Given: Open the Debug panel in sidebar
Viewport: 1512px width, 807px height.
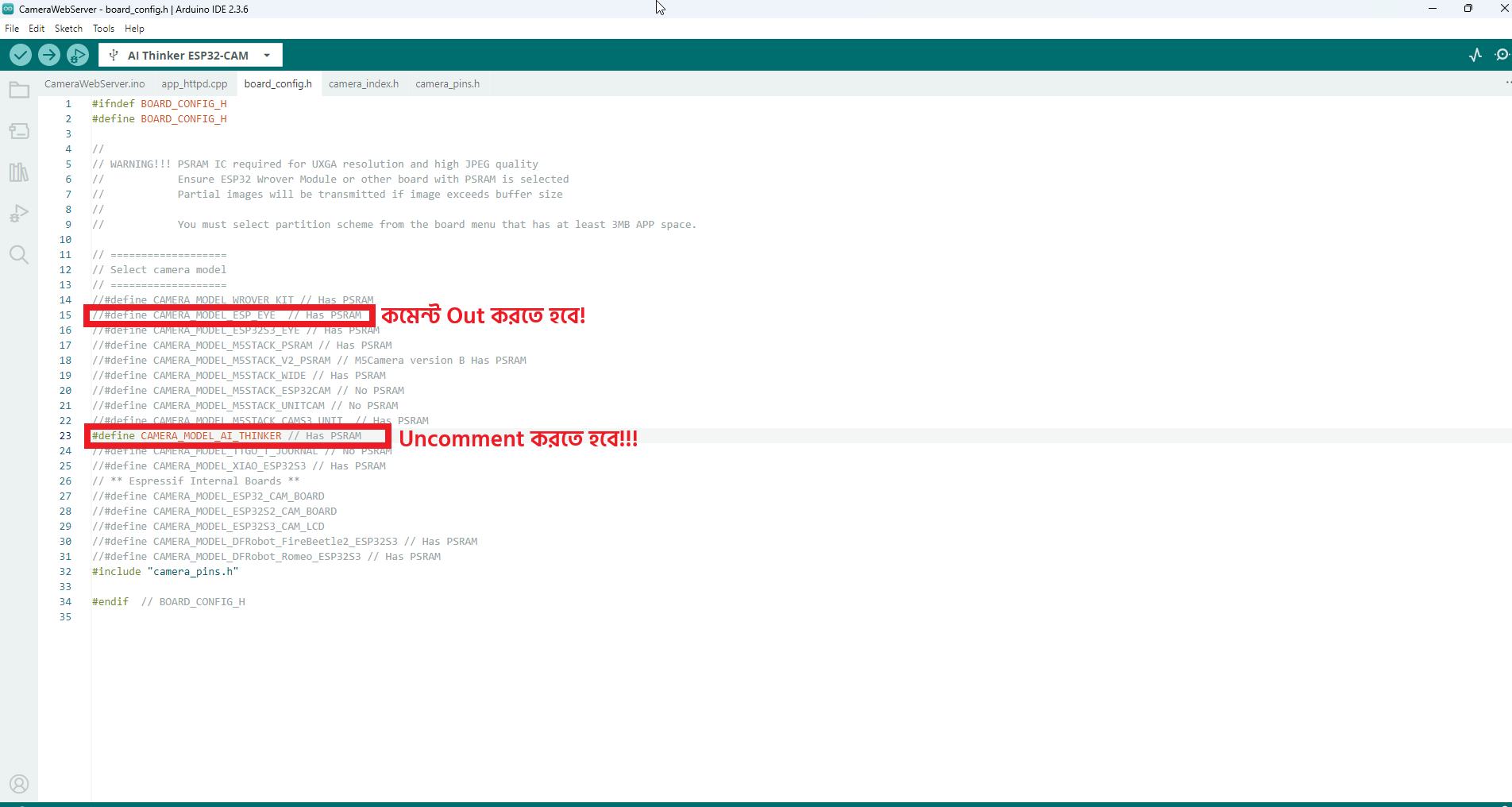Looking at the screenshot, I should (19, 214).
